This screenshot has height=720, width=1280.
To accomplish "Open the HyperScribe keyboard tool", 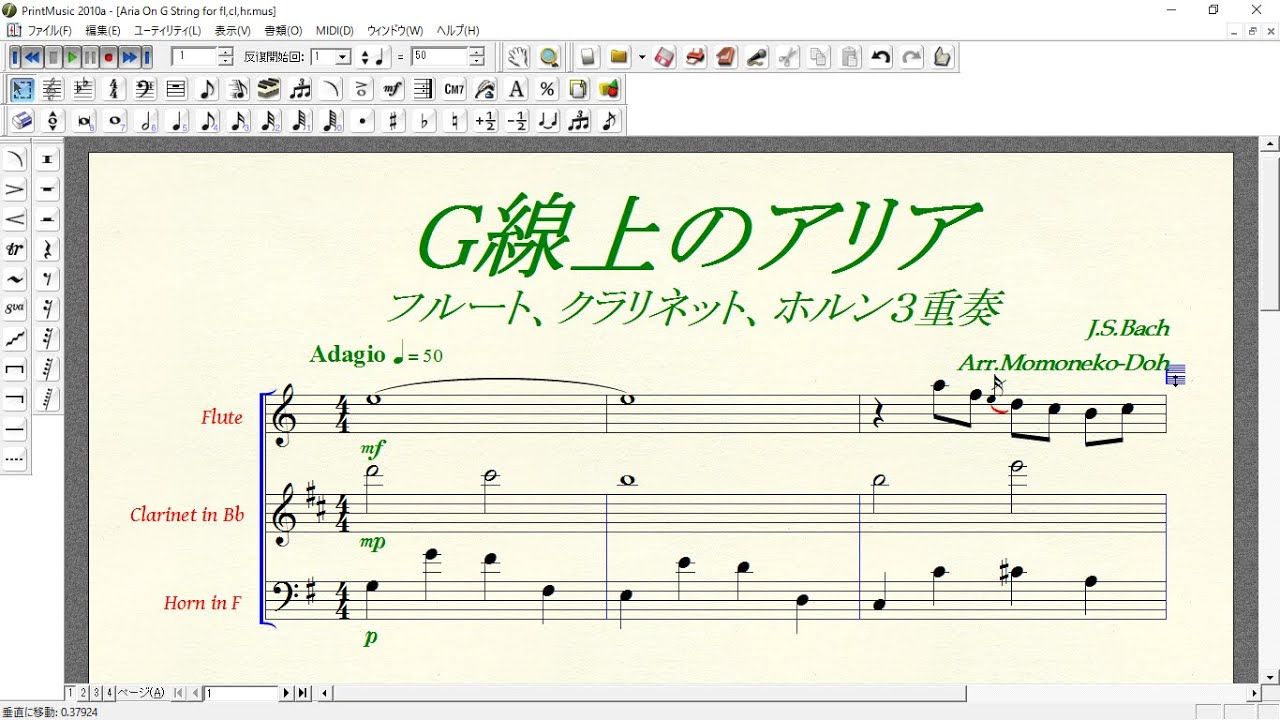I will 269,90.
